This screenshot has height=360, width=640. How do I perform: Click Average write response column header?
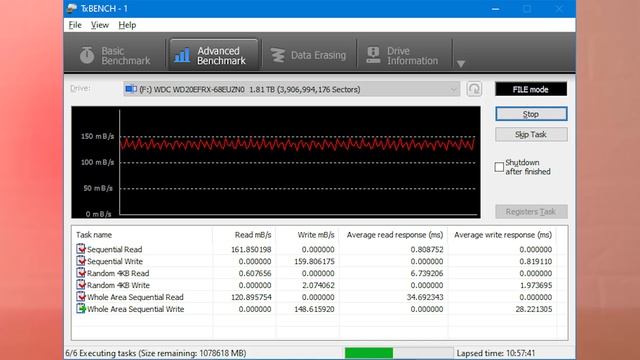tap(502, 235)
